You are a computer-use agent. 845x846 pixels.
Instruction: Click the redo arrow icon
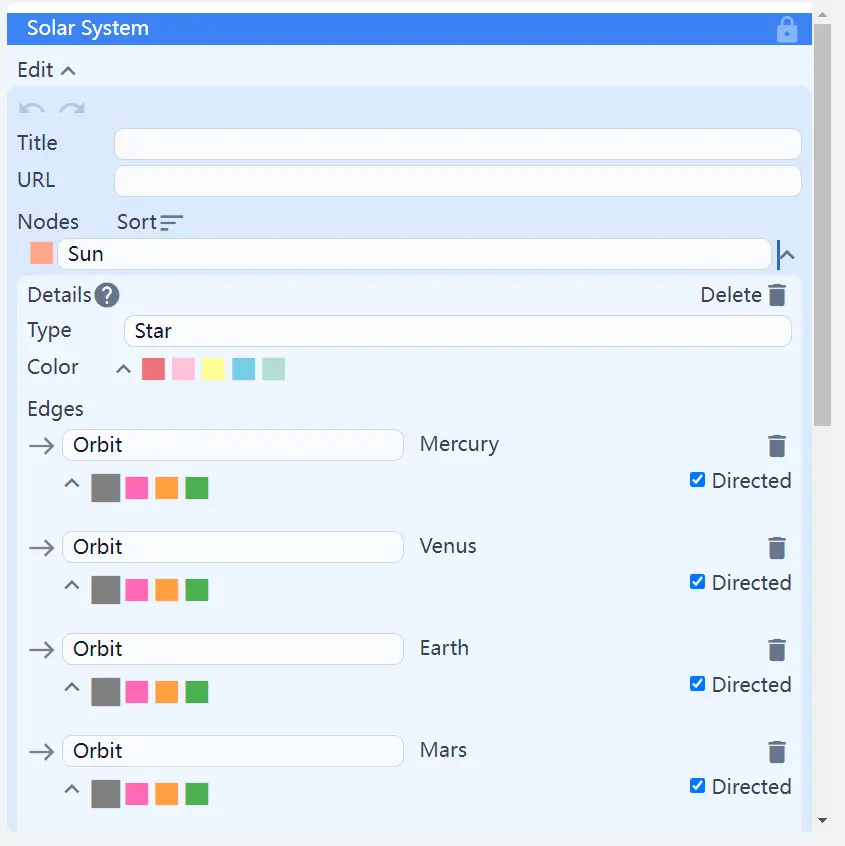coord(71,108)
